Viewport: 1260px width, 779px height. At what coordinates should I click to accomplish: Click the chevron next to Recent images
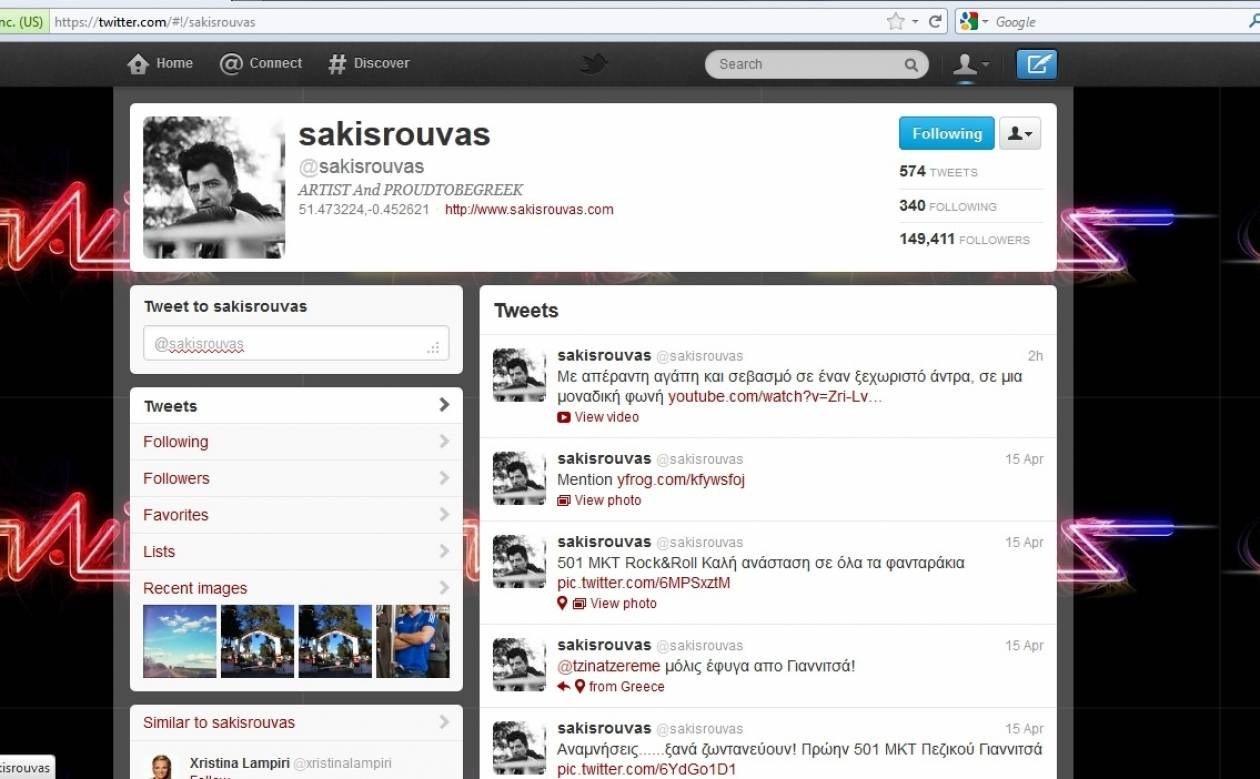[444, 587]
